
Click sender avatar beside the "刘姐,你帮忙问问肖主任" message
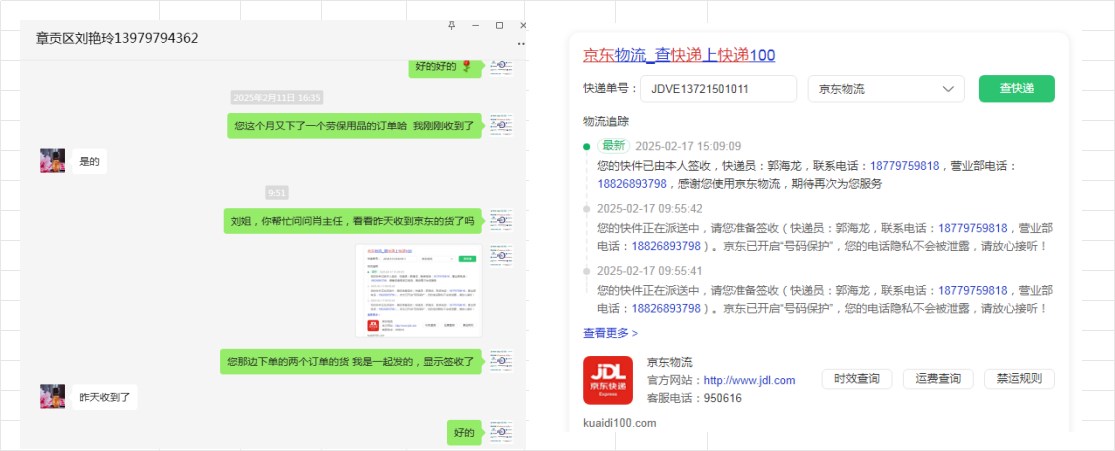(501, 220)
